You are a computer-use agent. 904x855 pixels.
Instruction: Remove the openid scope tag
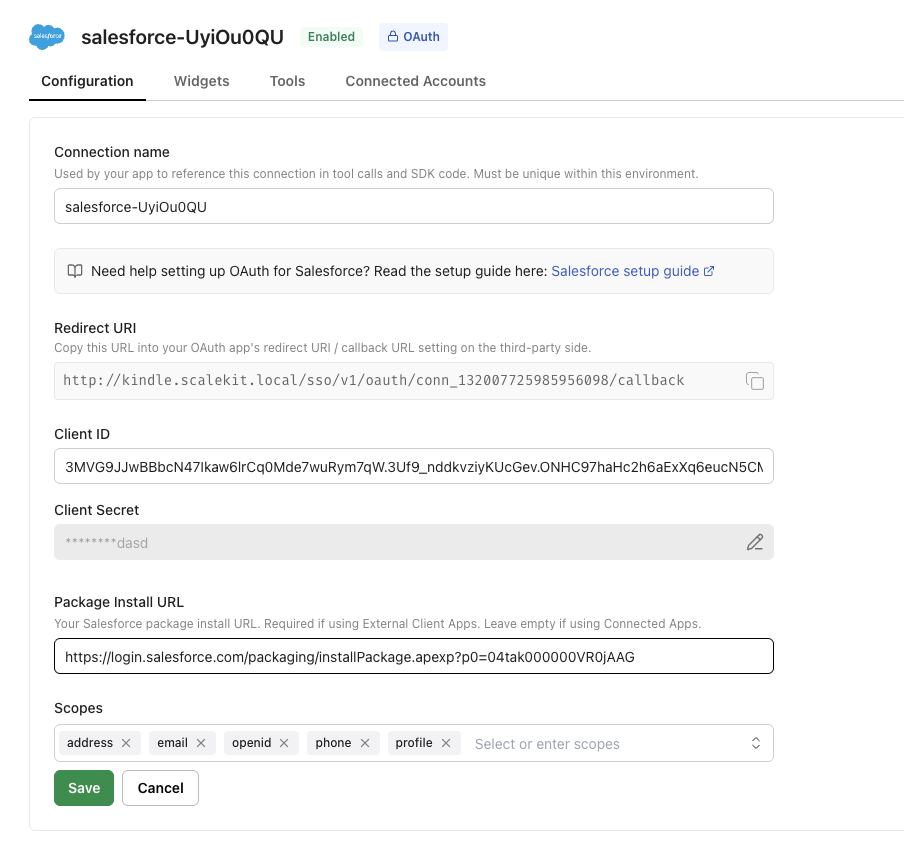click(x=284, y=743)
